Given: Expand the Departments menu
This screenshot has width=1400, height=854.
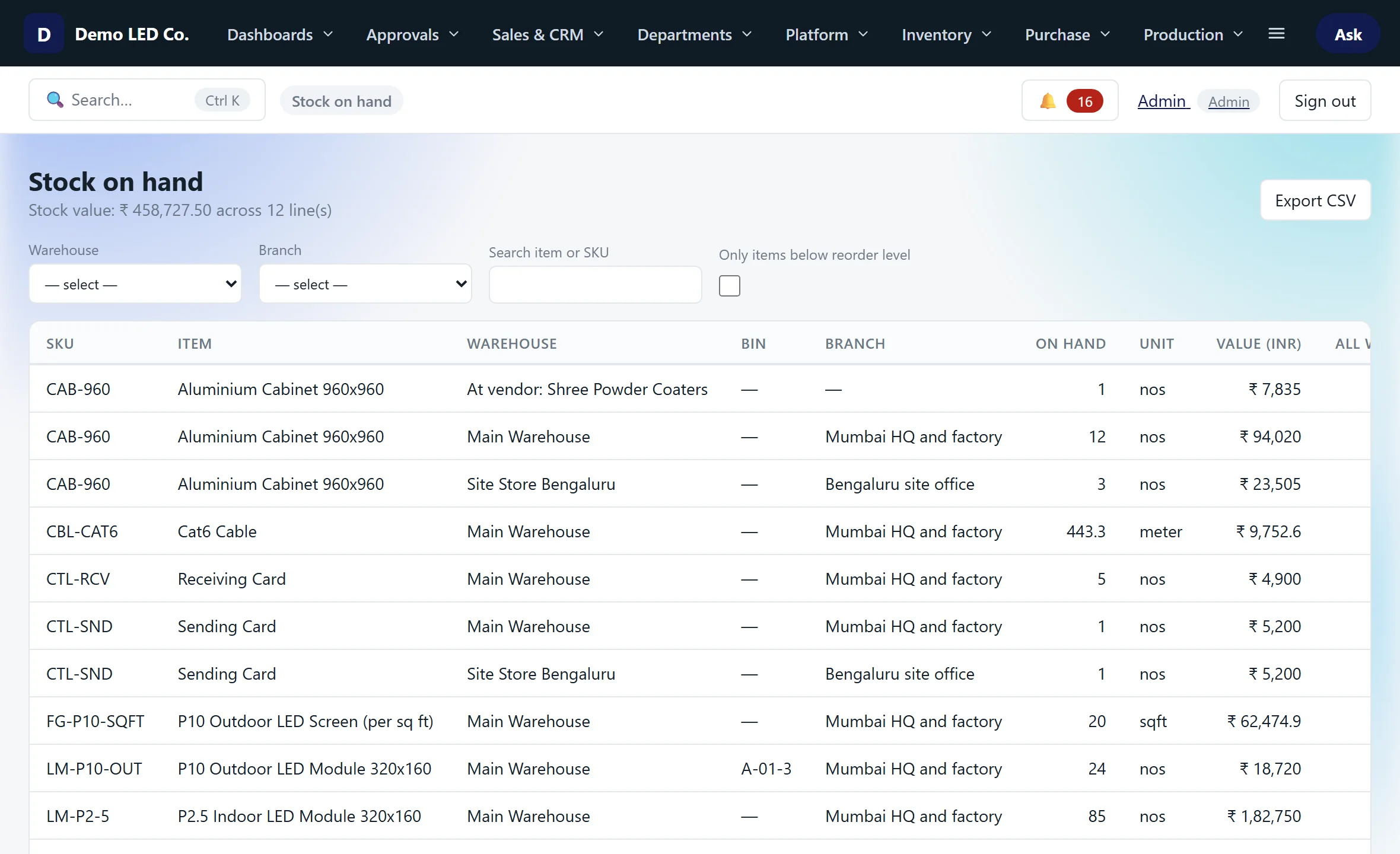Looking at the screenshot, I should coord(694,34).
